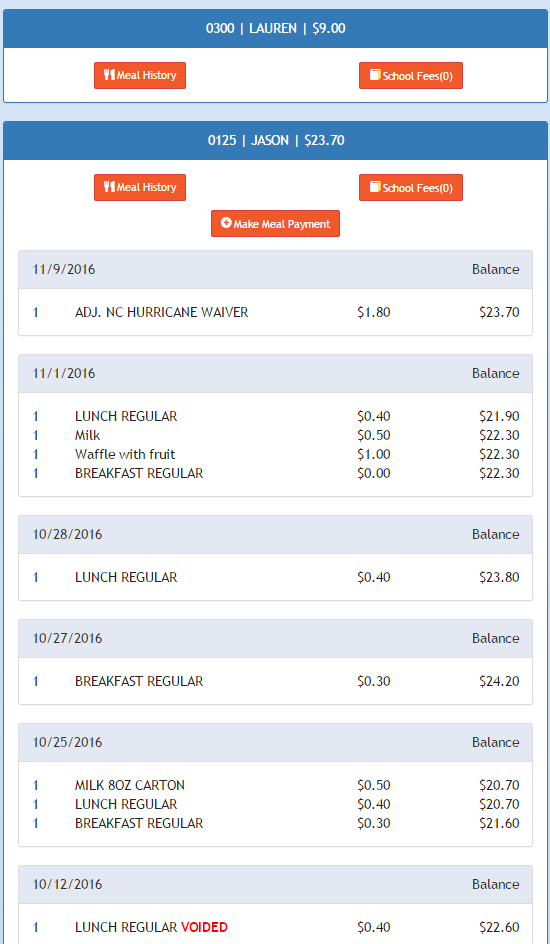Click book icon in Jason's School Fees
The width and height of the screenshot is (550, 944).
tap(375, 187)
